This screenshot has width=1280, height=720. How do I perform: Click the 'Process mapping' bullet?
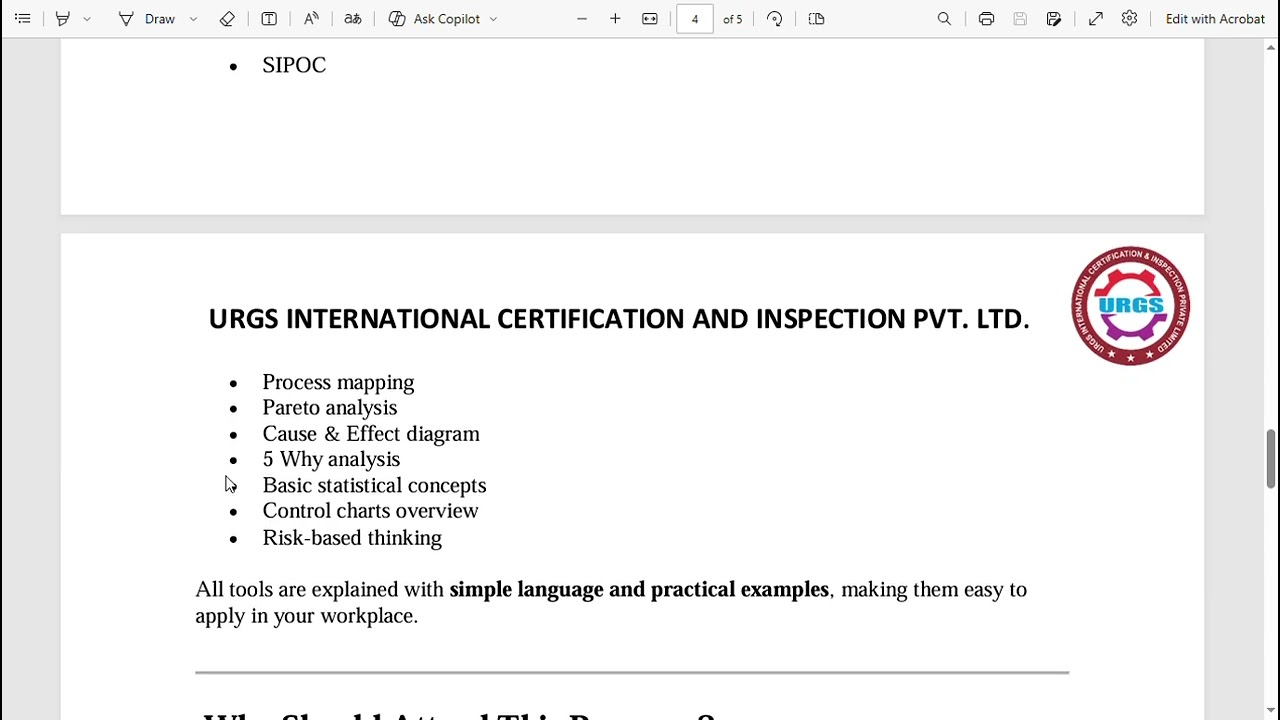tap(338, 382)
